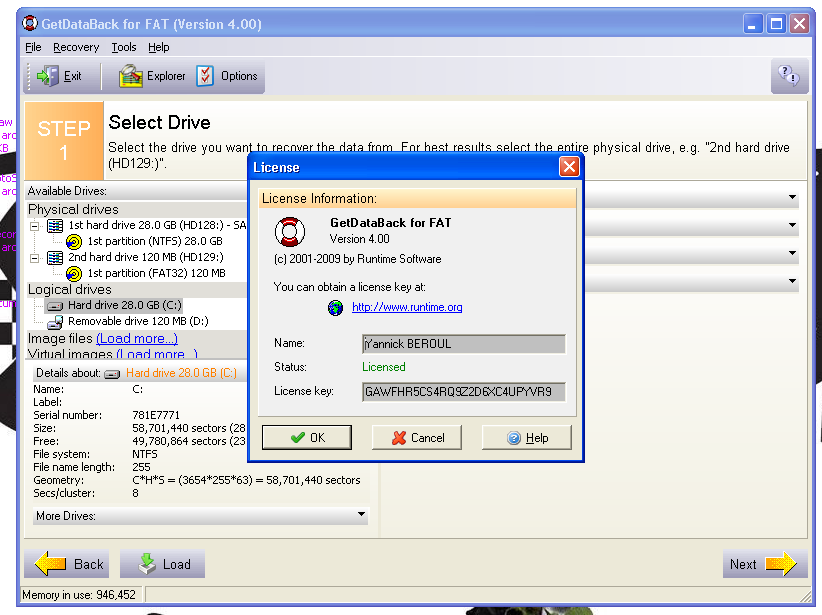This screenshot has width=822, height=615.
Task: Open the Recovery menu
Action: 76,47
